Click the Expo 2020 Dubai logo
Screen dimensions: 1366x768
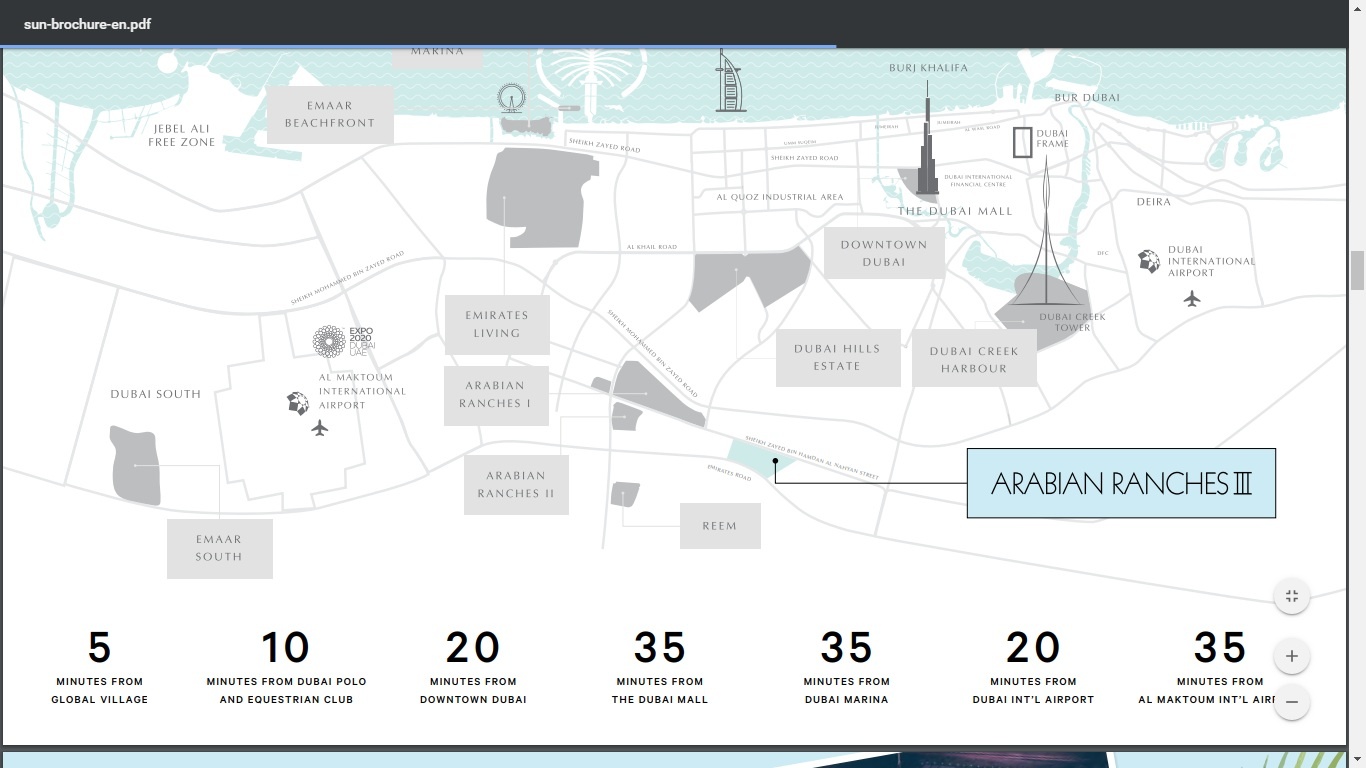pos(344,342)
